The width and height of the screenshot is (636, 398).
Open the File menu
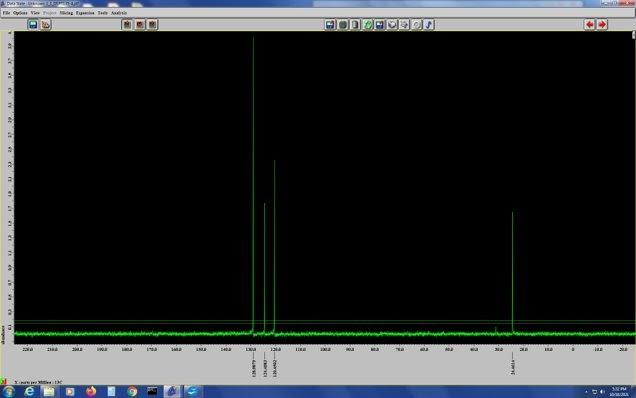click(x=6, y=13)
